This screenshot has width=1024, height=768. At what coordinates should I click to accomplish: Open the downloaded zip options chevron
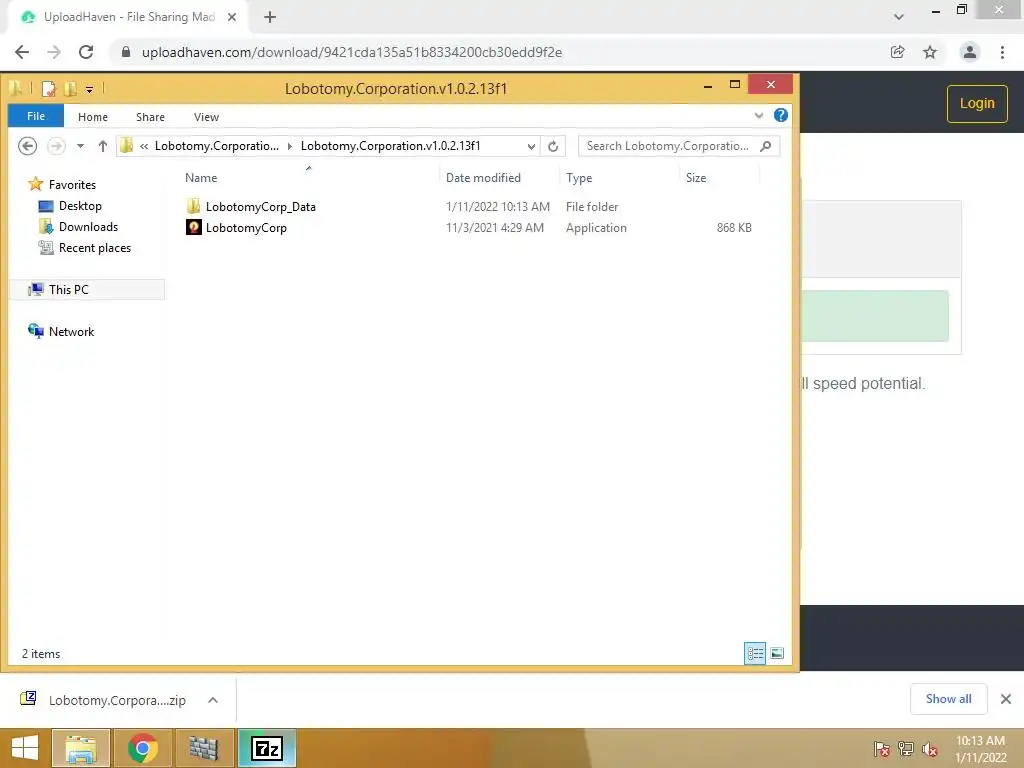tap(213, 700)
